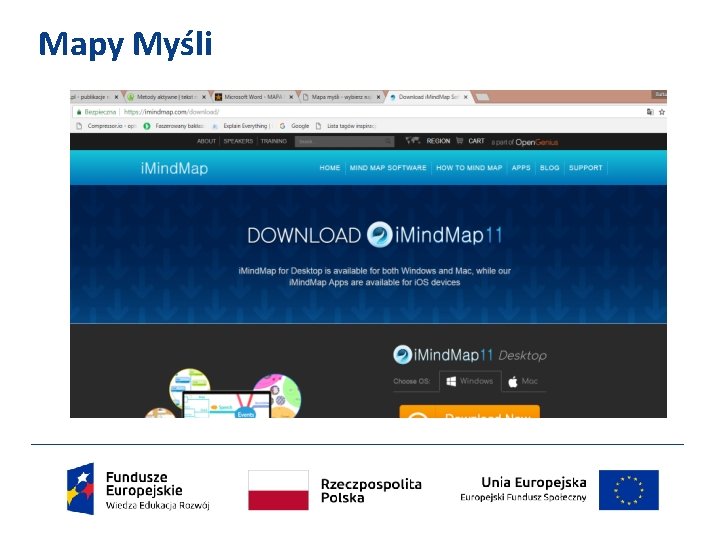This screenshot has width=720, height=540.
Task: Click the Polish flag image
Action: click(278, 490)
